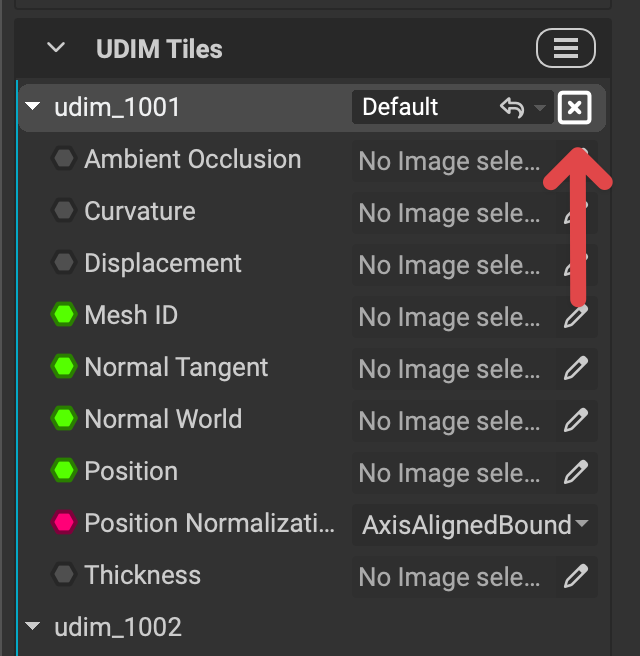Collapse the udim_1002 tile
Image resolution: width=640 pixels, height=656 pixels.
pyautogui.click(x=34, y=627)
